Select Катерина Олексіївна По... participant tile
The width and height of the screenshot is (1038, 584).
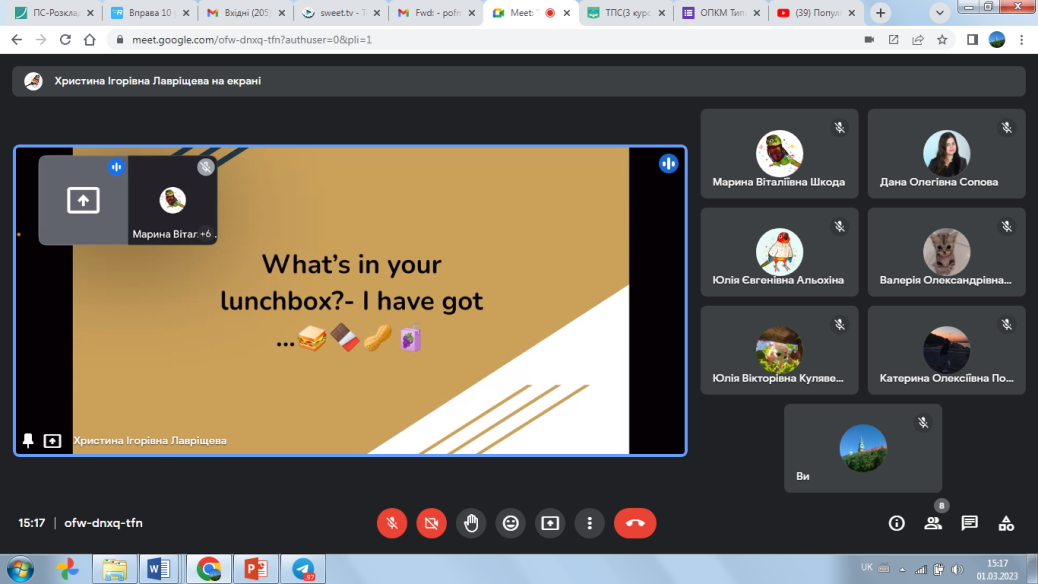pyautogui.click(x=947, y=350)
